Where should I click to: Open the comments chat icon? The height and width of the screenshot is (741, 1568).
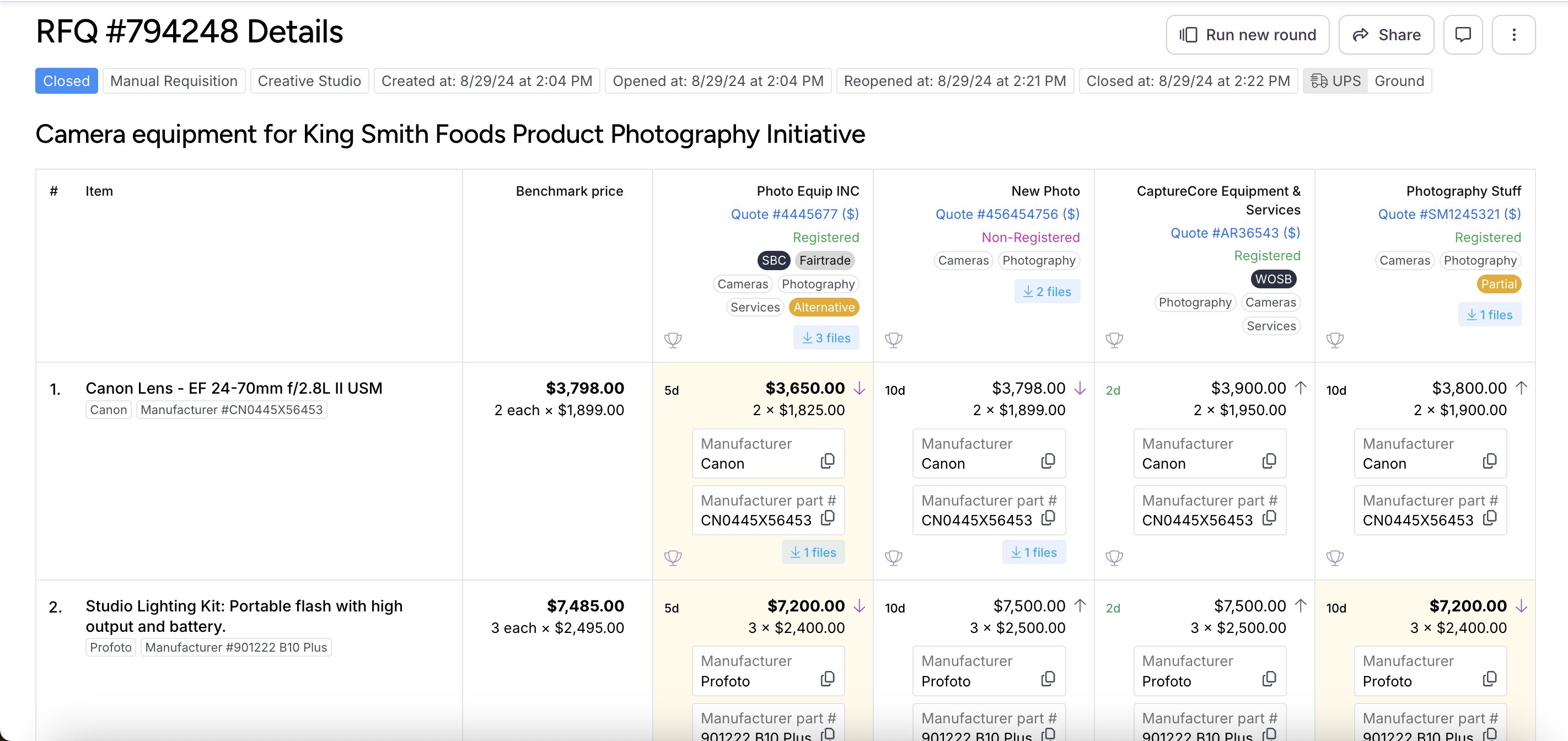click(x=1463, y=35)
